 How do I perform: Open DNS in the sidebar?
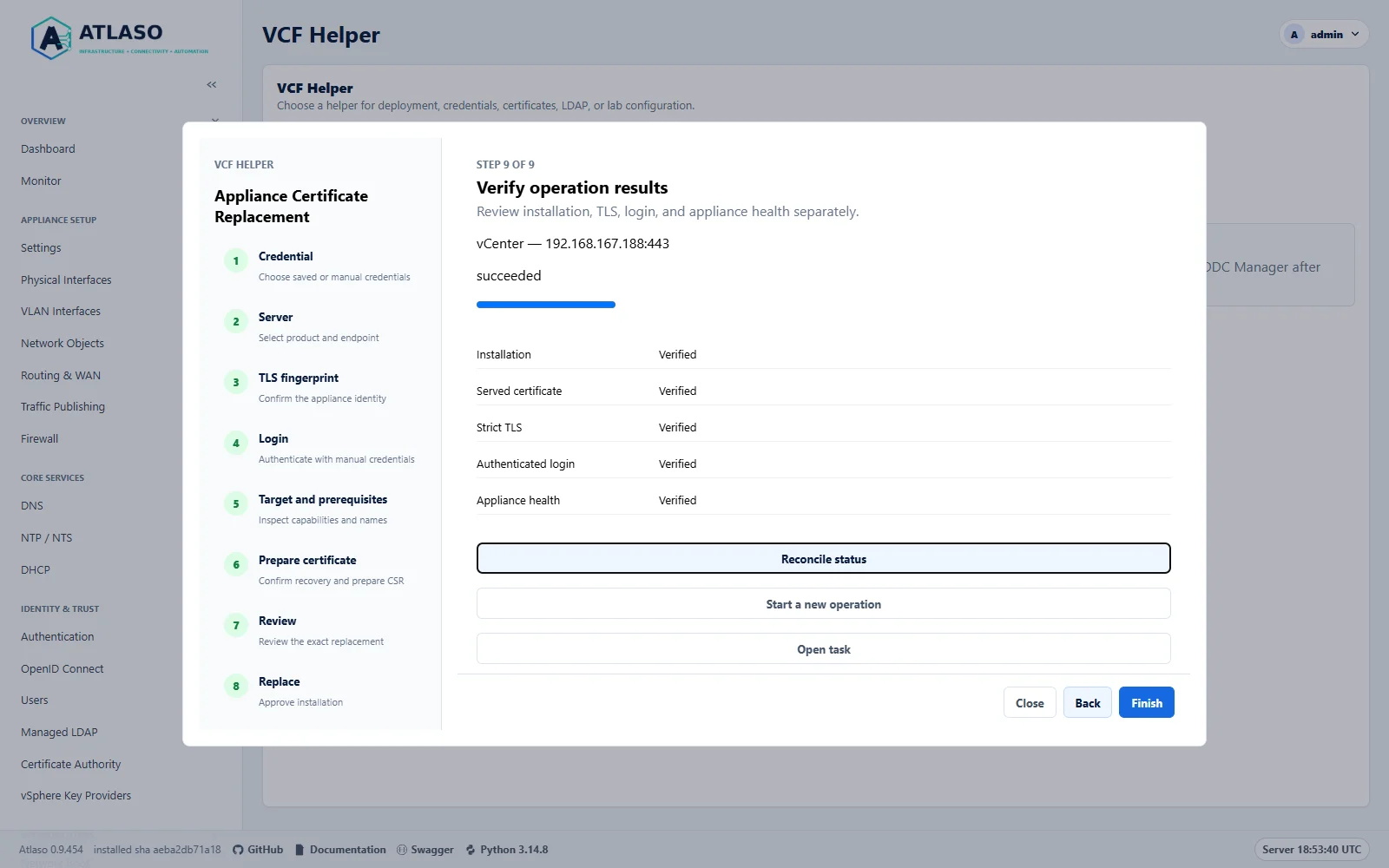[32, 506]
